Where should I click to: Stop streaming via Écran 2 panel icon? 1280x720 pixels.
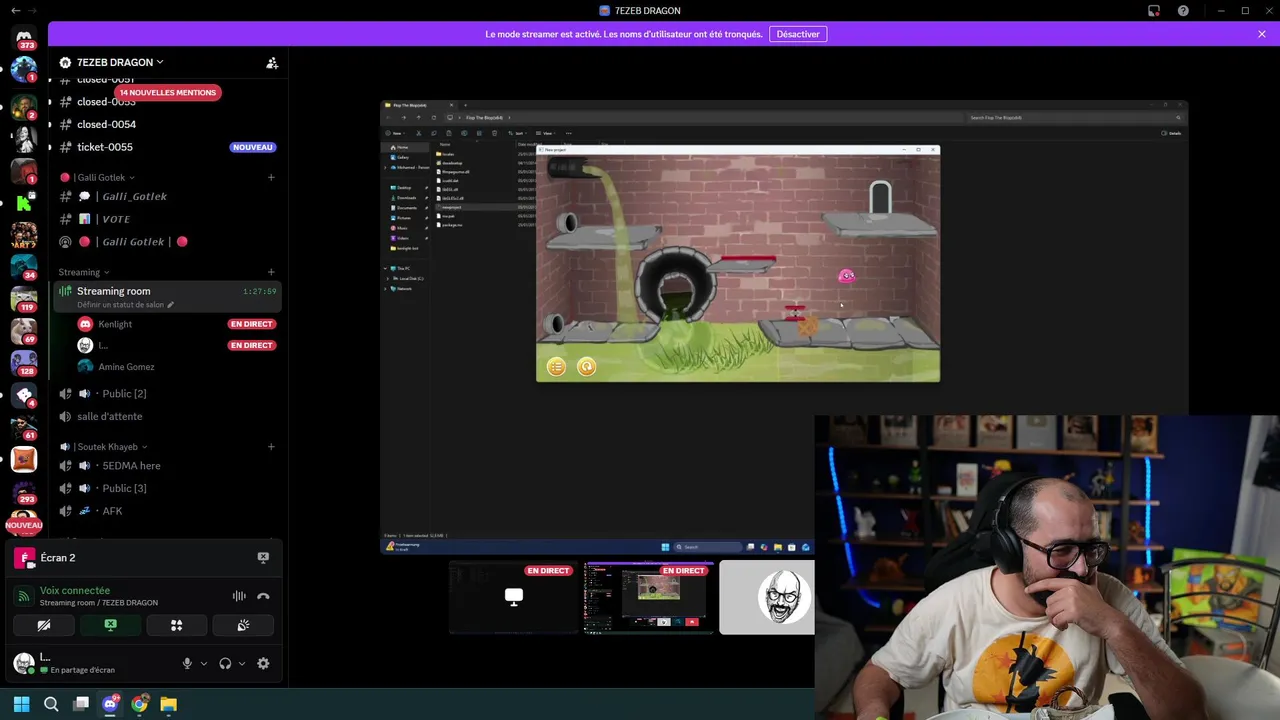click(x=263, y=557)
